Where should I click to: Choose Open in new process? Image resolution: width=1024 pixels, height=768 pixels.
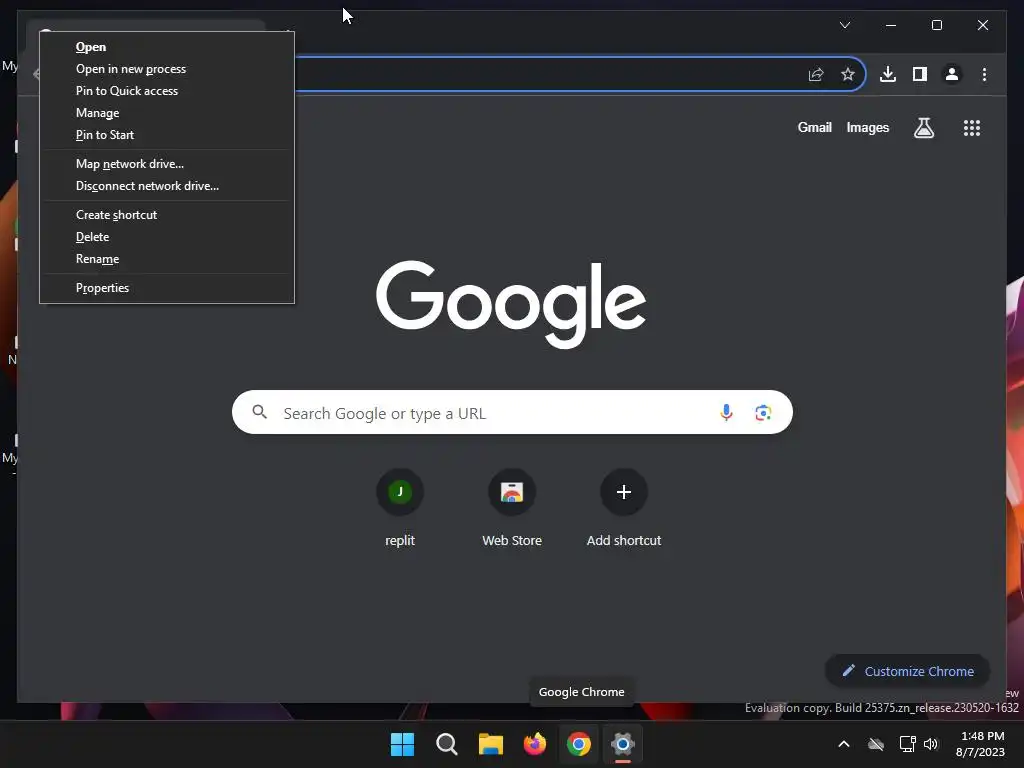pos(167,69)
